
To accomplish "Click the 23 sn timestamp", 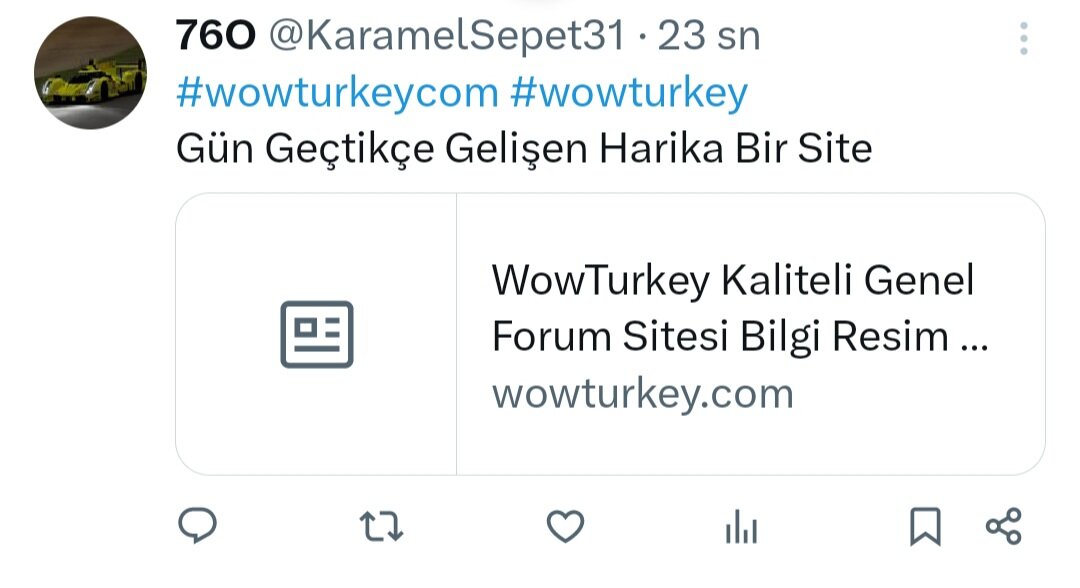I will click(709, 36).
